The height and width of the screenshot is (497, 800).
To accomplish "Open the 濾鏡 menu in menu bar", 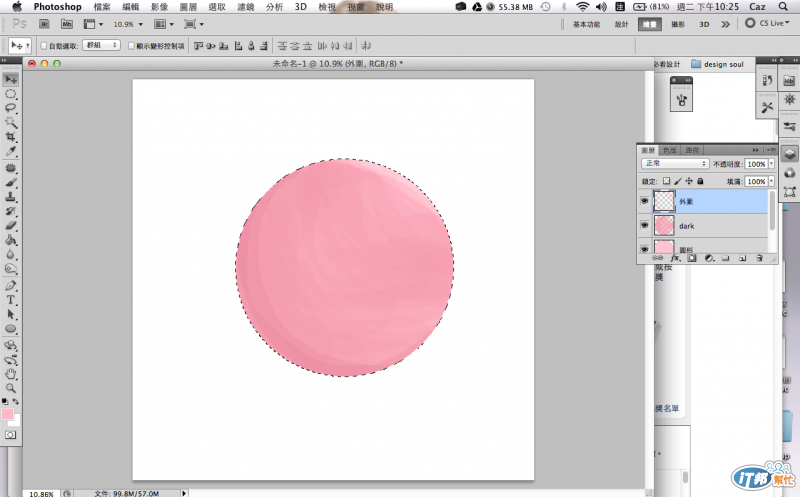I will (x=246, y=7).
